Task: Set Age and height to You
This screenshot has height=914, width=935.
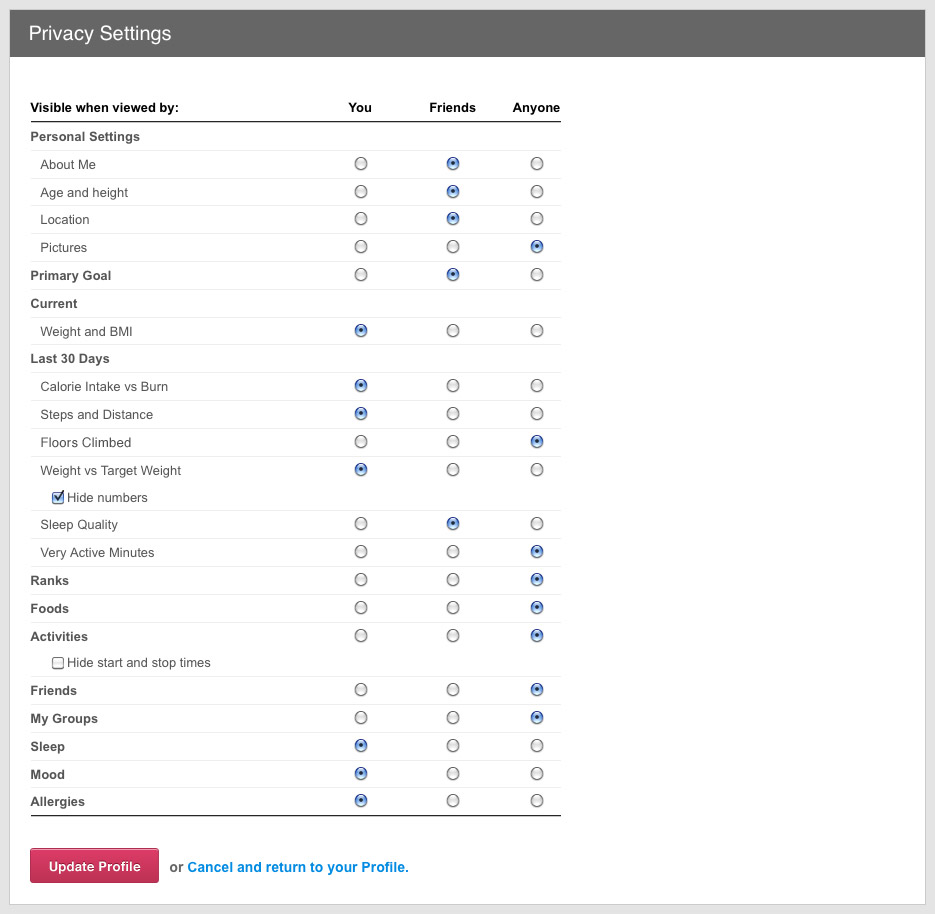Action: pyautogui.click(x=361, y=191)
